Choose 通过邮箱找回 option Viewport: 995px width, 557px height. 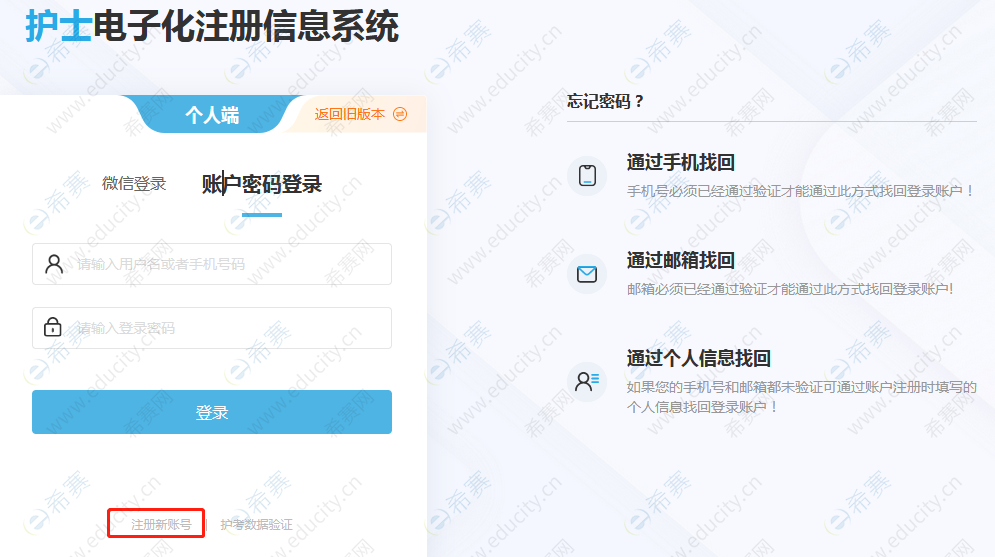coord(680,260)
